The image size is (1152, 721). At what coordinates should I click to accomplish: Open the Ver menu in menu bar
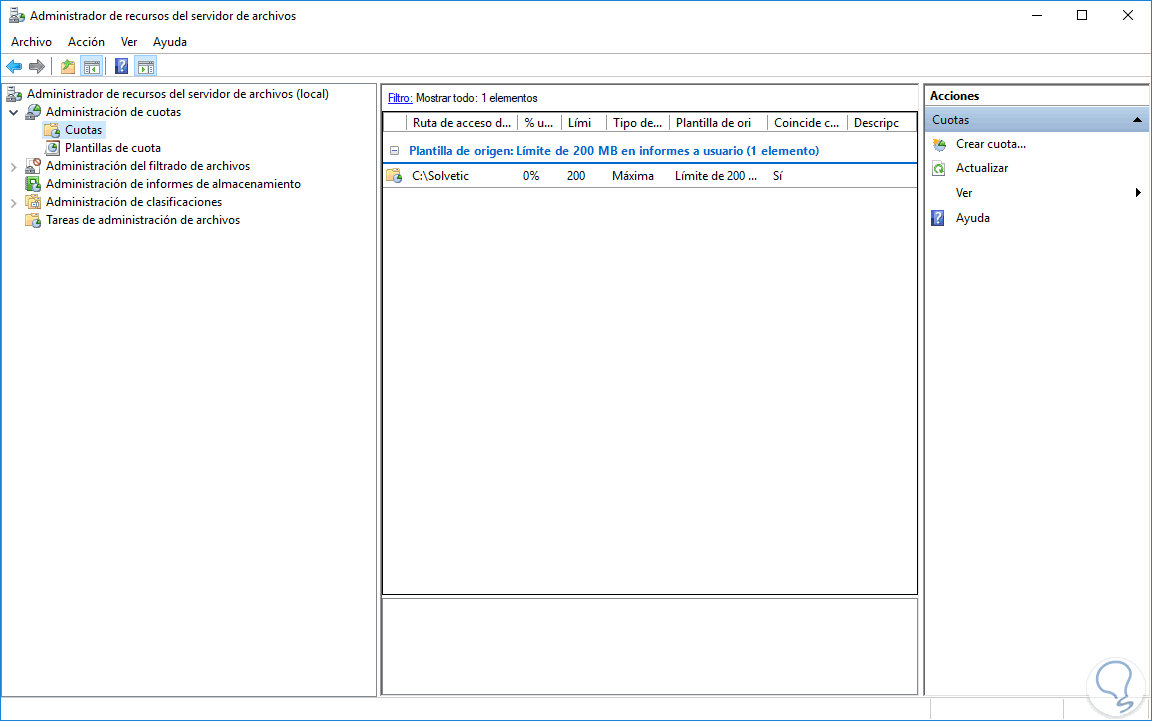(x=129, y=42)
